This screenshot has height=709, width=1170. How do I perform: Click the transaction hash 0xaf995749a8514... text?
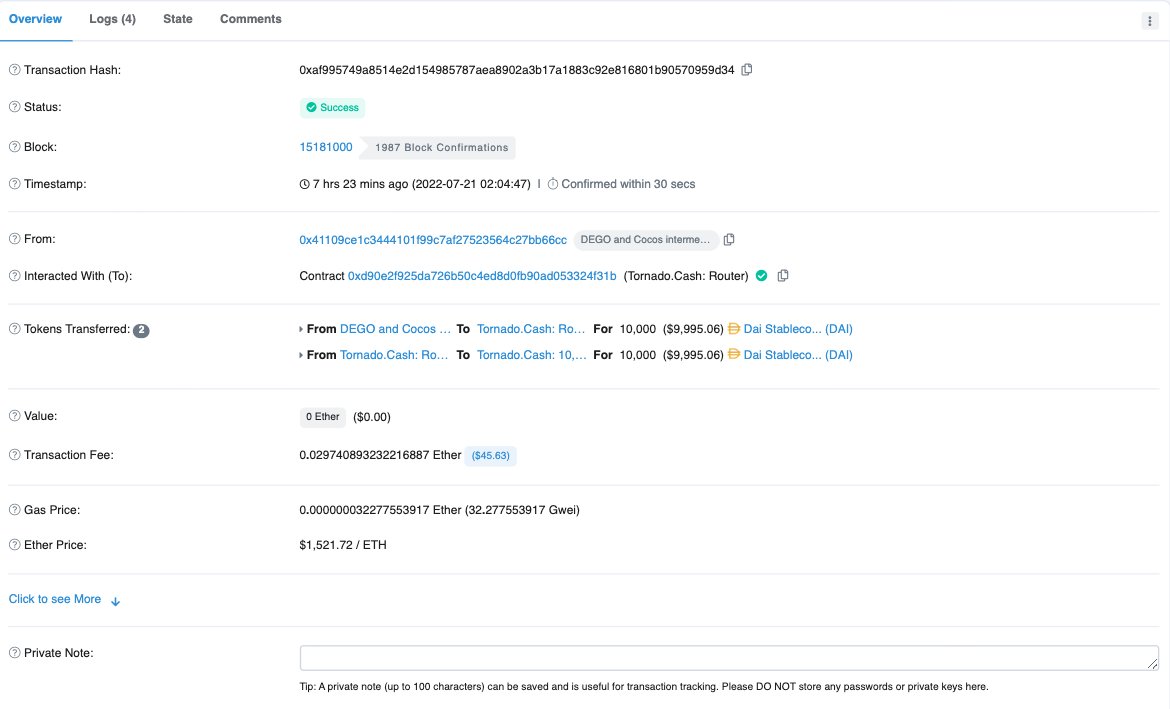pyautogui.click(x=516, y=69)
